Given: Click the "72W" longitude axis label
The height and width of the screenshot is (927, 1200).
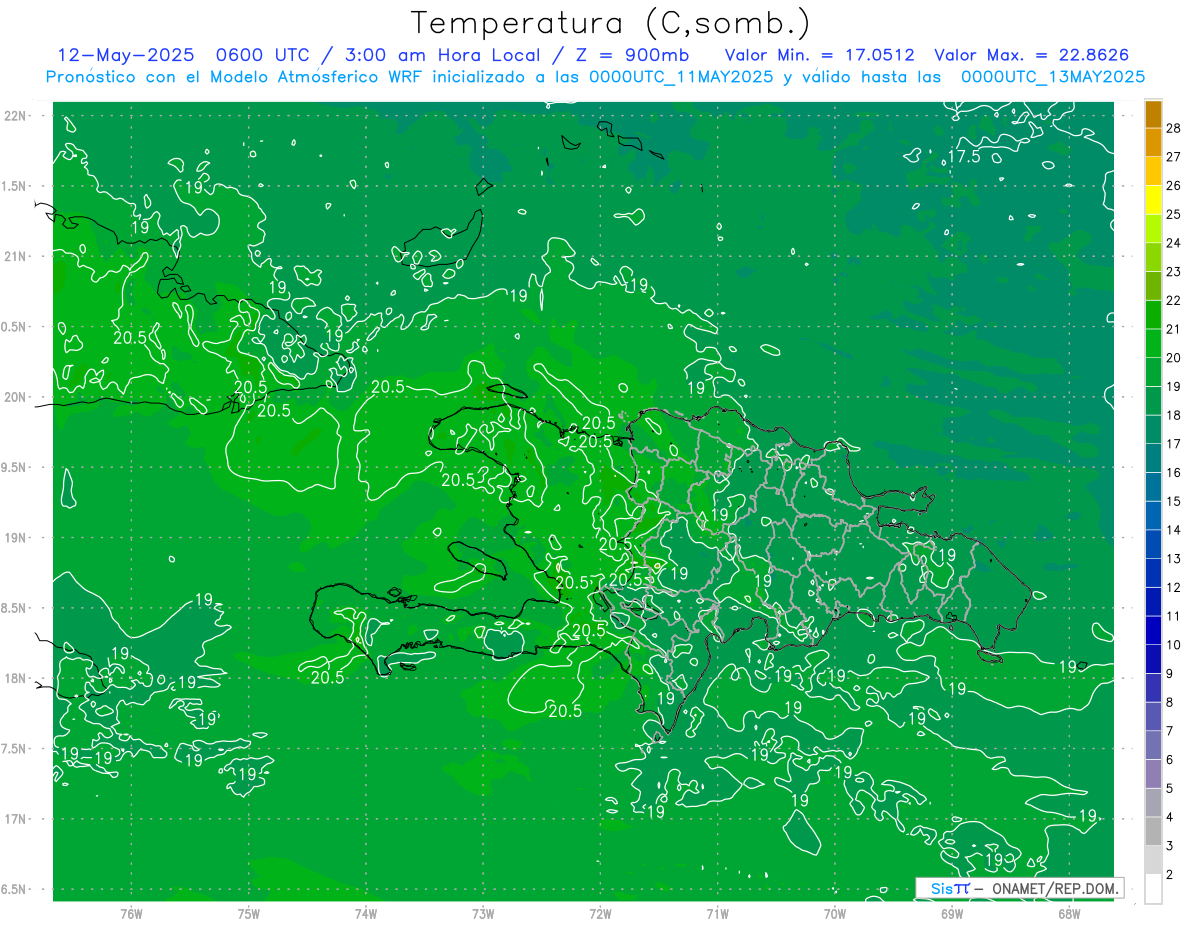Looking at the screenshot, I should coord(600,913).
